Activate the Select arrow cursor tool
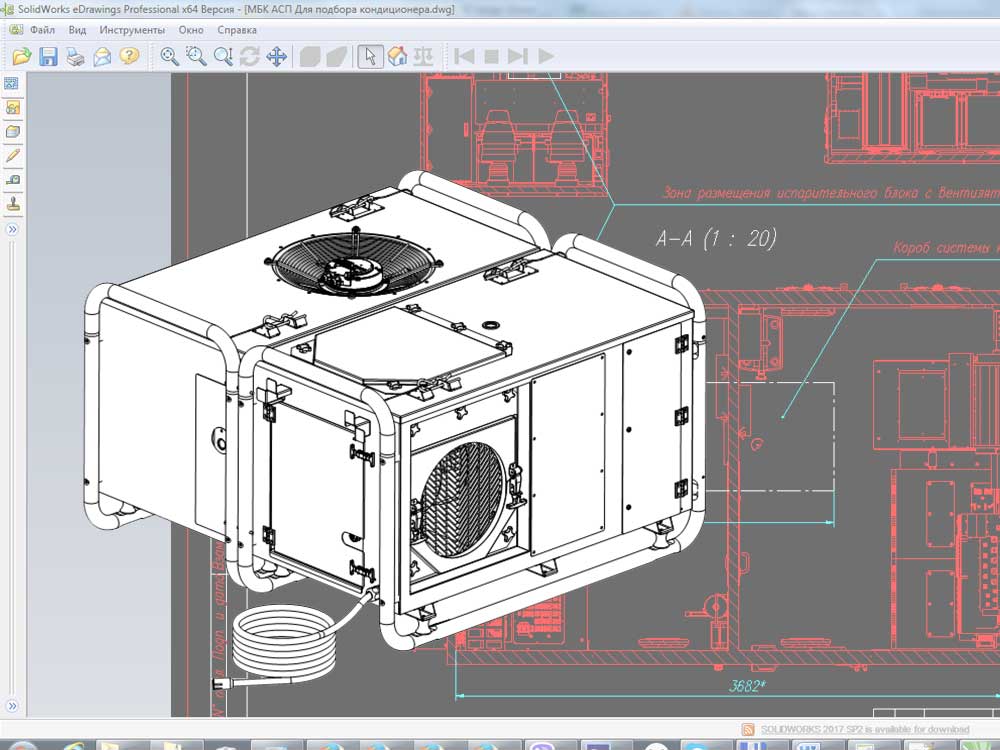Viewport: 1000px width, 750px height. pyautogui.click(x=370, y=56)
